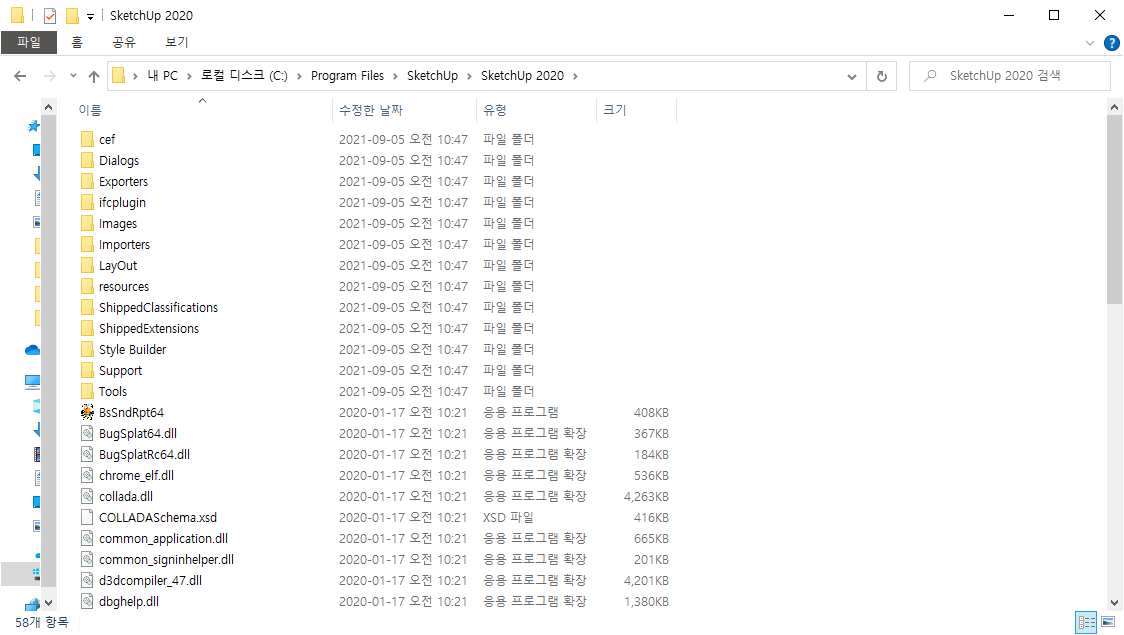Viewport: 1124px width, 635px height.
Task: Select the cef folder icon
Action: point(87,139)
